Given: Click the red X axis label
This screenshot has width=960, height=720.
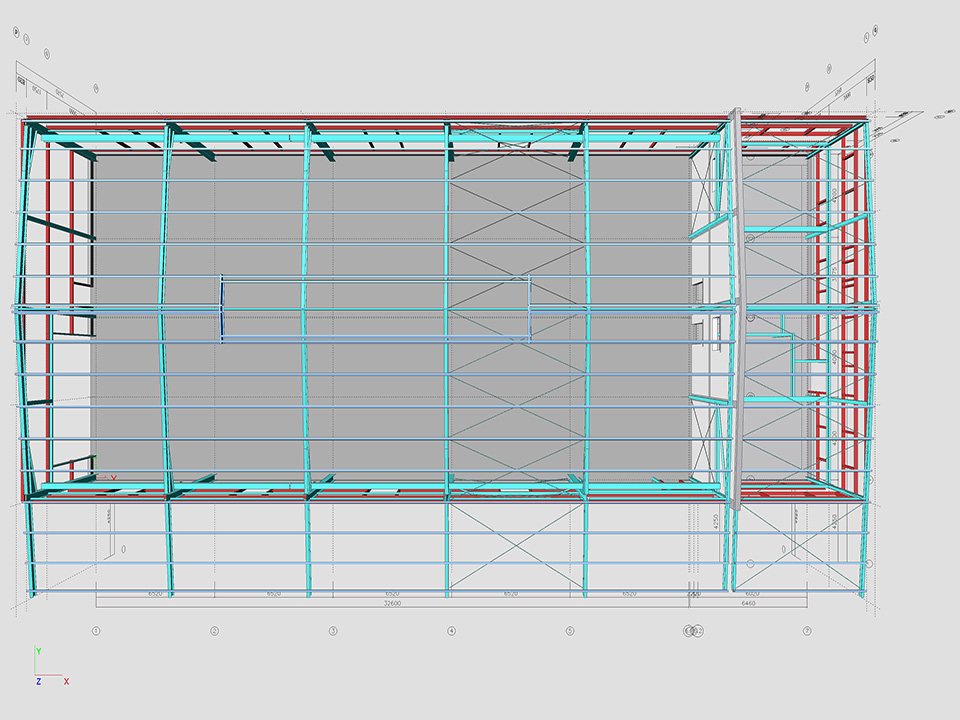Looking at the screenshot, I should (66, 681).
